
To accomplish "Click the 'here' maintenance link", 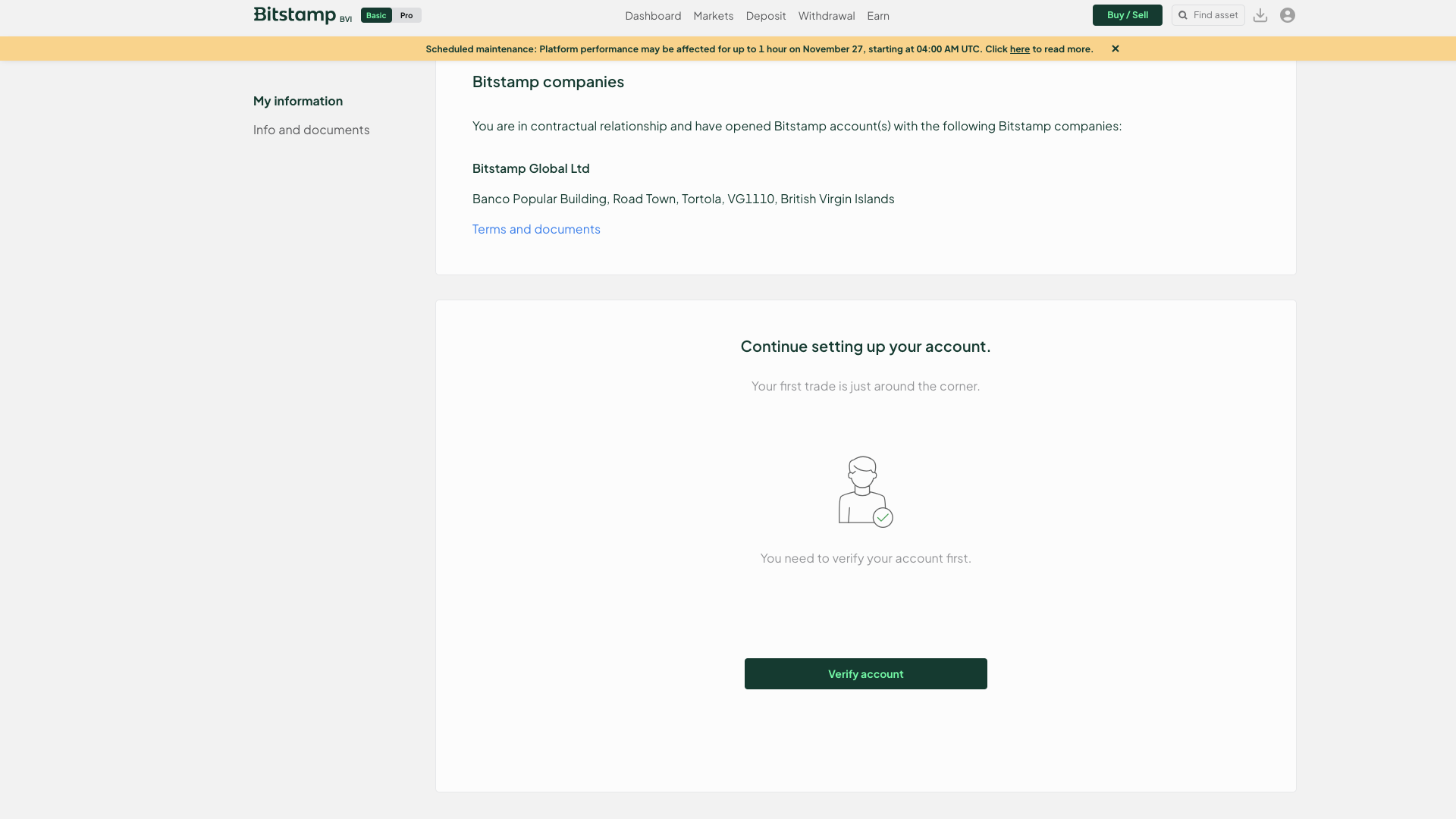I will [1019, 49].
